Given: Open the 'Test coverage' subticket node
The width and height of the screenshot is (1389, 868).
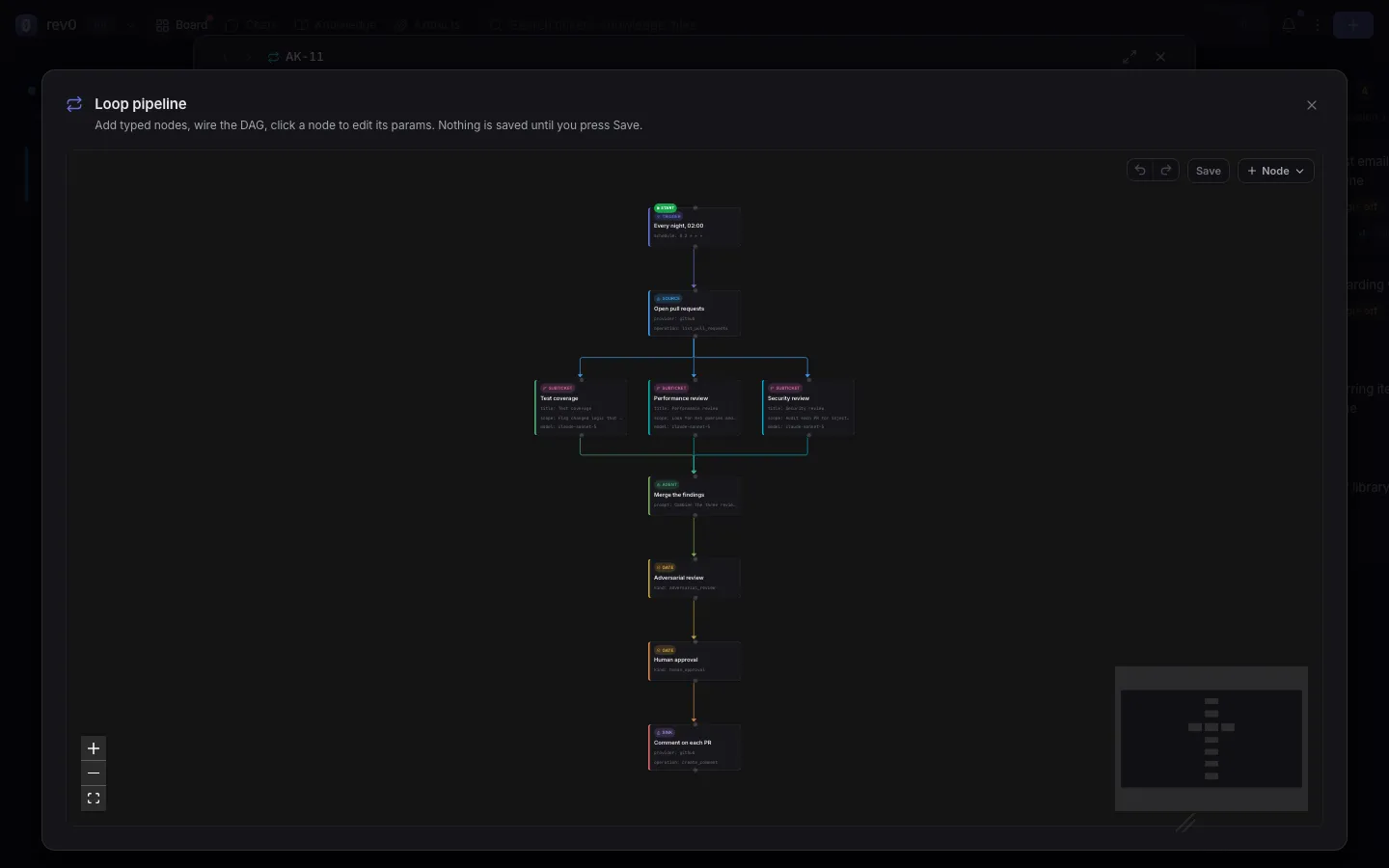Looking at the screenshot, I should [x=581, y=408].
